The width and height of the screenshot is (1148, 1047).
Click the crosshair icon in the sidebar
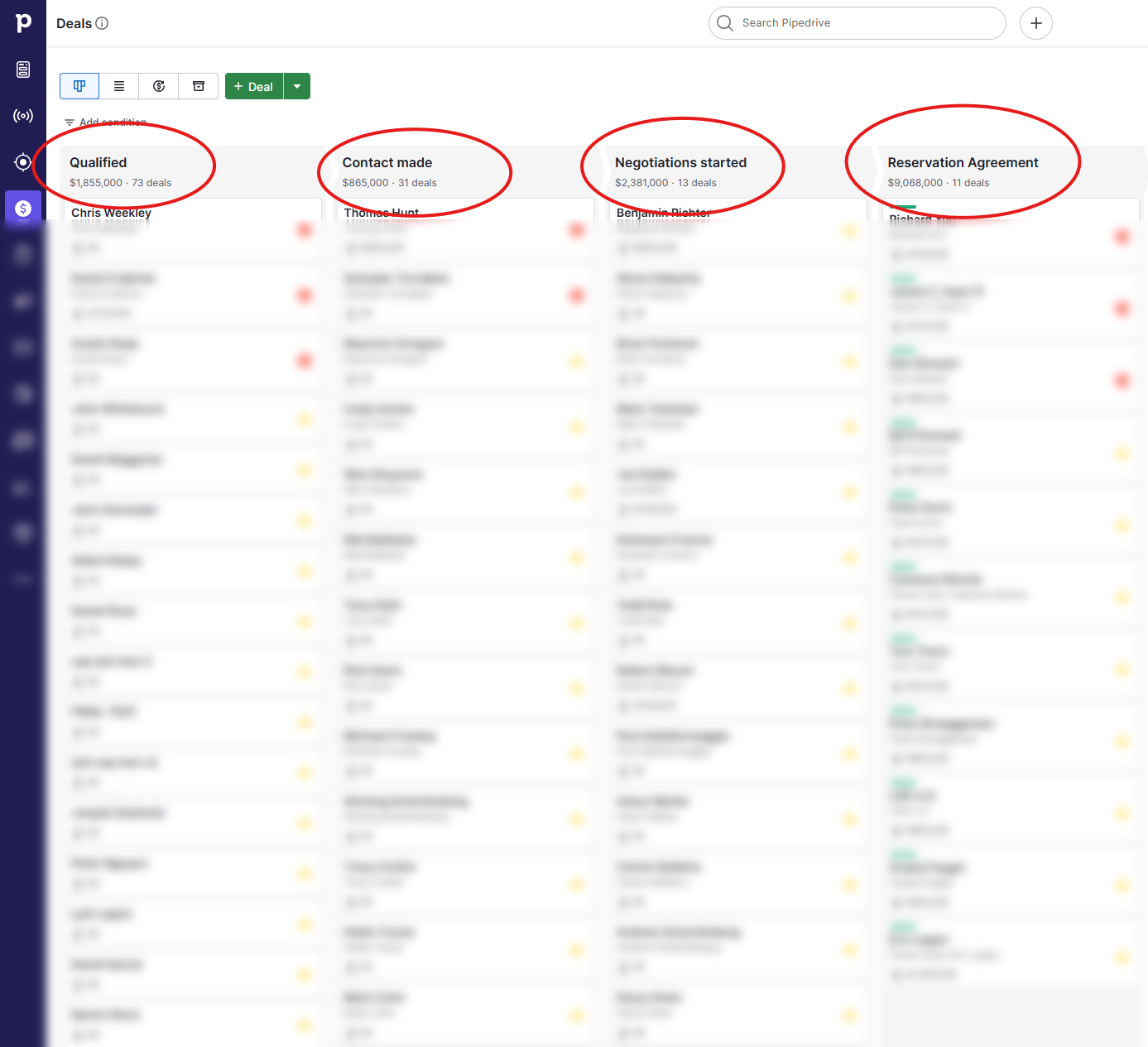point(22,162)
